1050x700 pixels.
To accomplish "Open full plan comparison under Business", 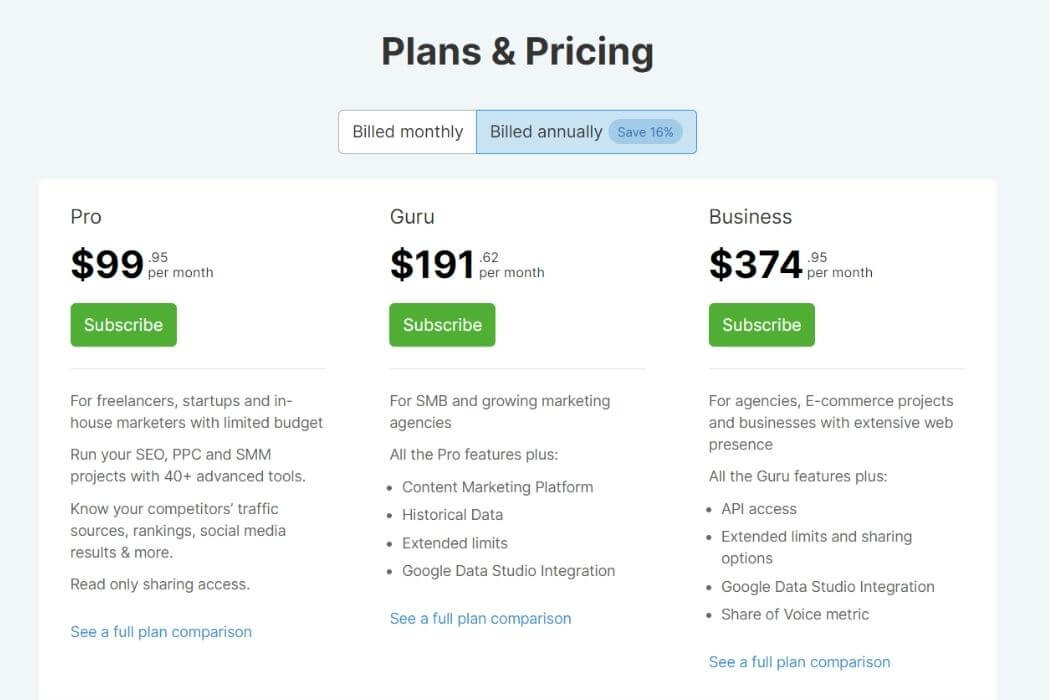I will [x=800, y=662].
